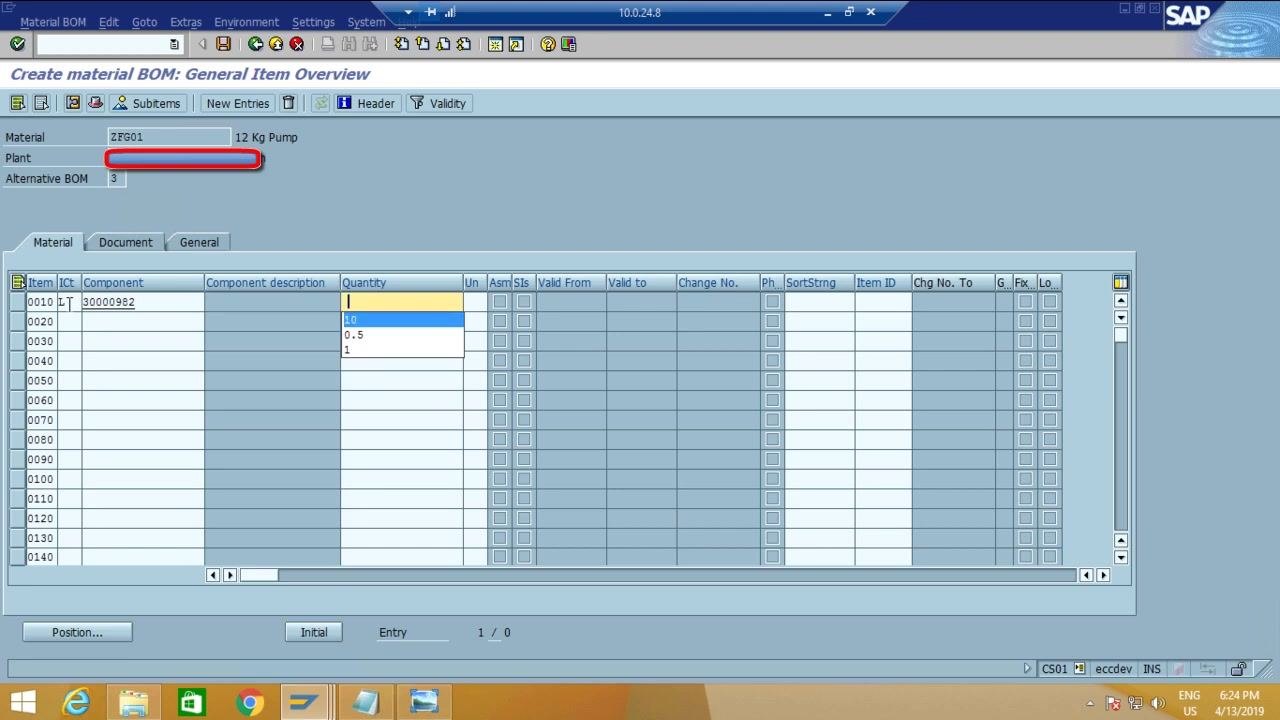Click the Component field in row 0020
The height and width of the screenshot is (720, 1280).
point(143,321)
